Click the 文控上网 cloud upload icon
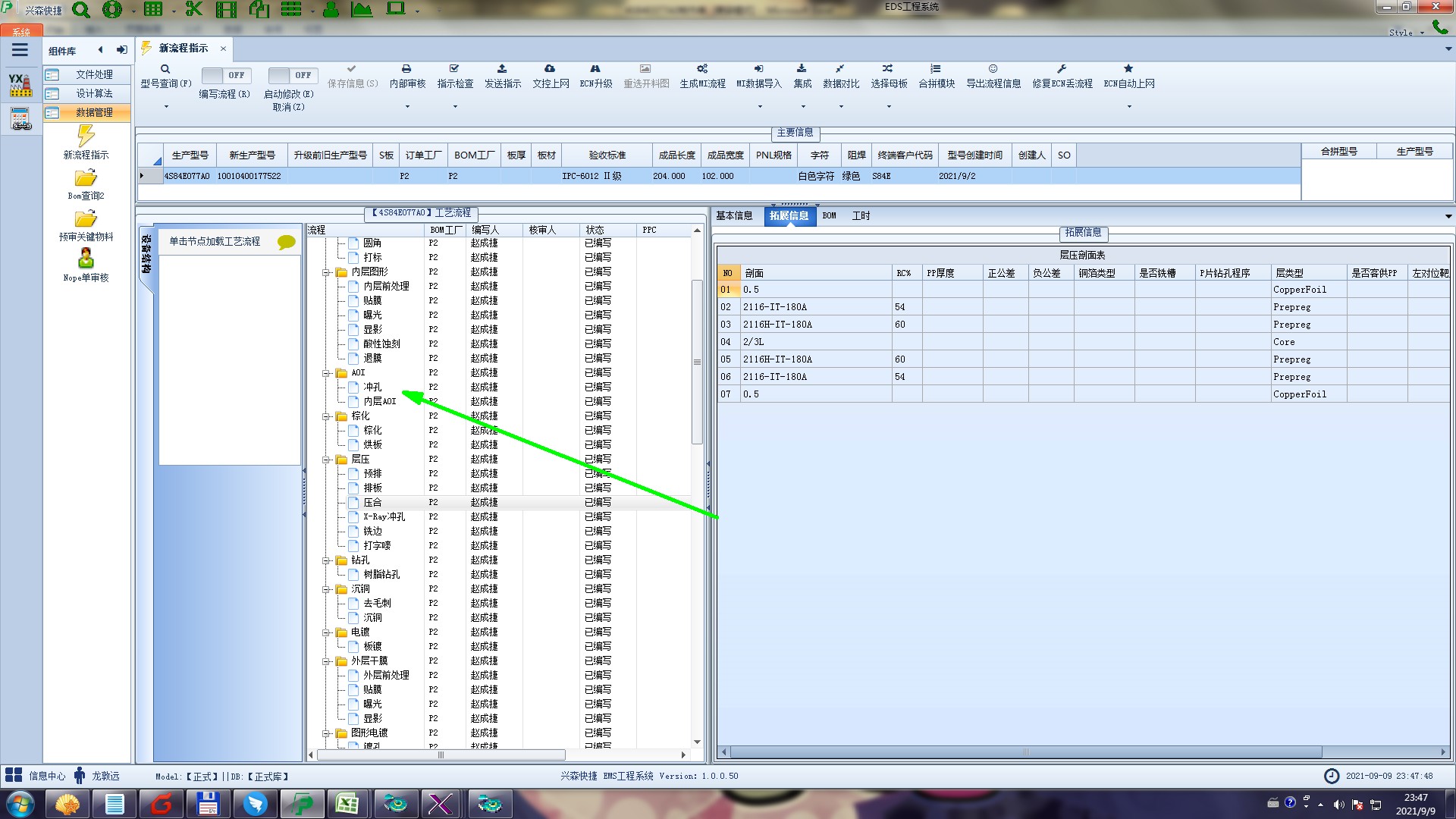The height and width of the screenshot is (819, 1456). [550, 69]
